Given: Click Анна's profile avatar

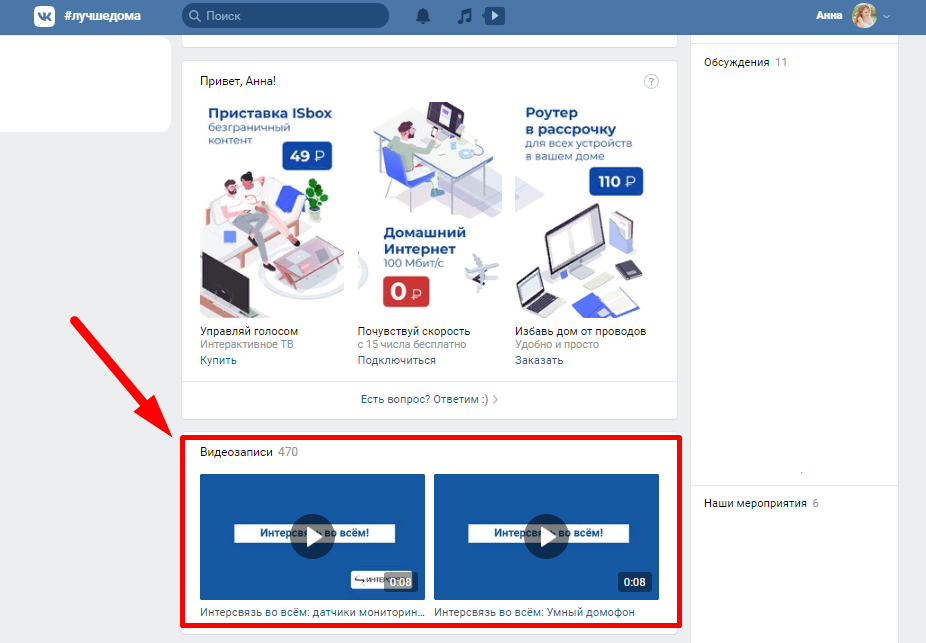Looking at the screenshot, I should [x=864, y=16].
